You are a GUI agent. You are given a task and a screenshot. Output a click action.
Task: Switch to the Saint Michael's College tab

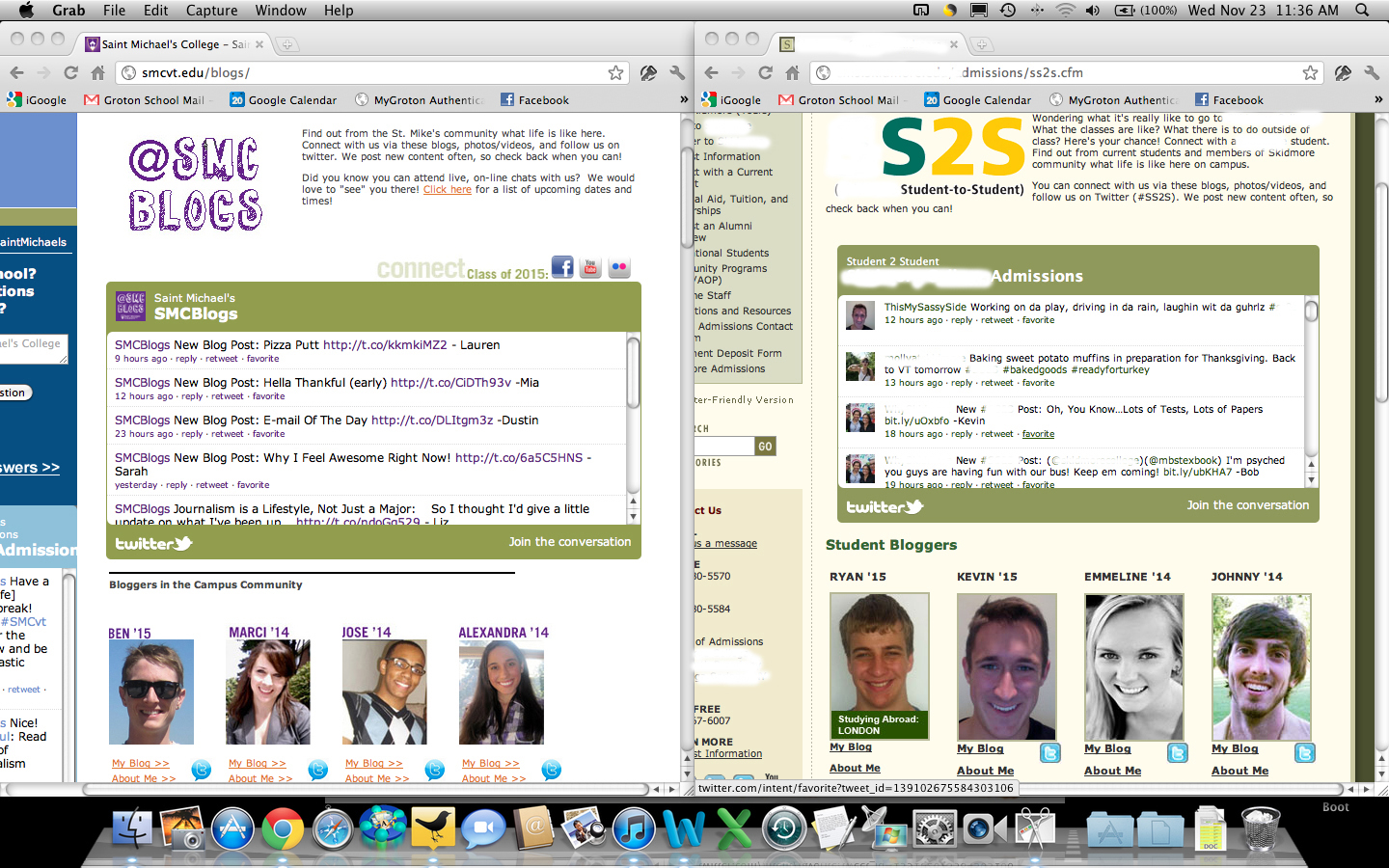pos(174,44)
